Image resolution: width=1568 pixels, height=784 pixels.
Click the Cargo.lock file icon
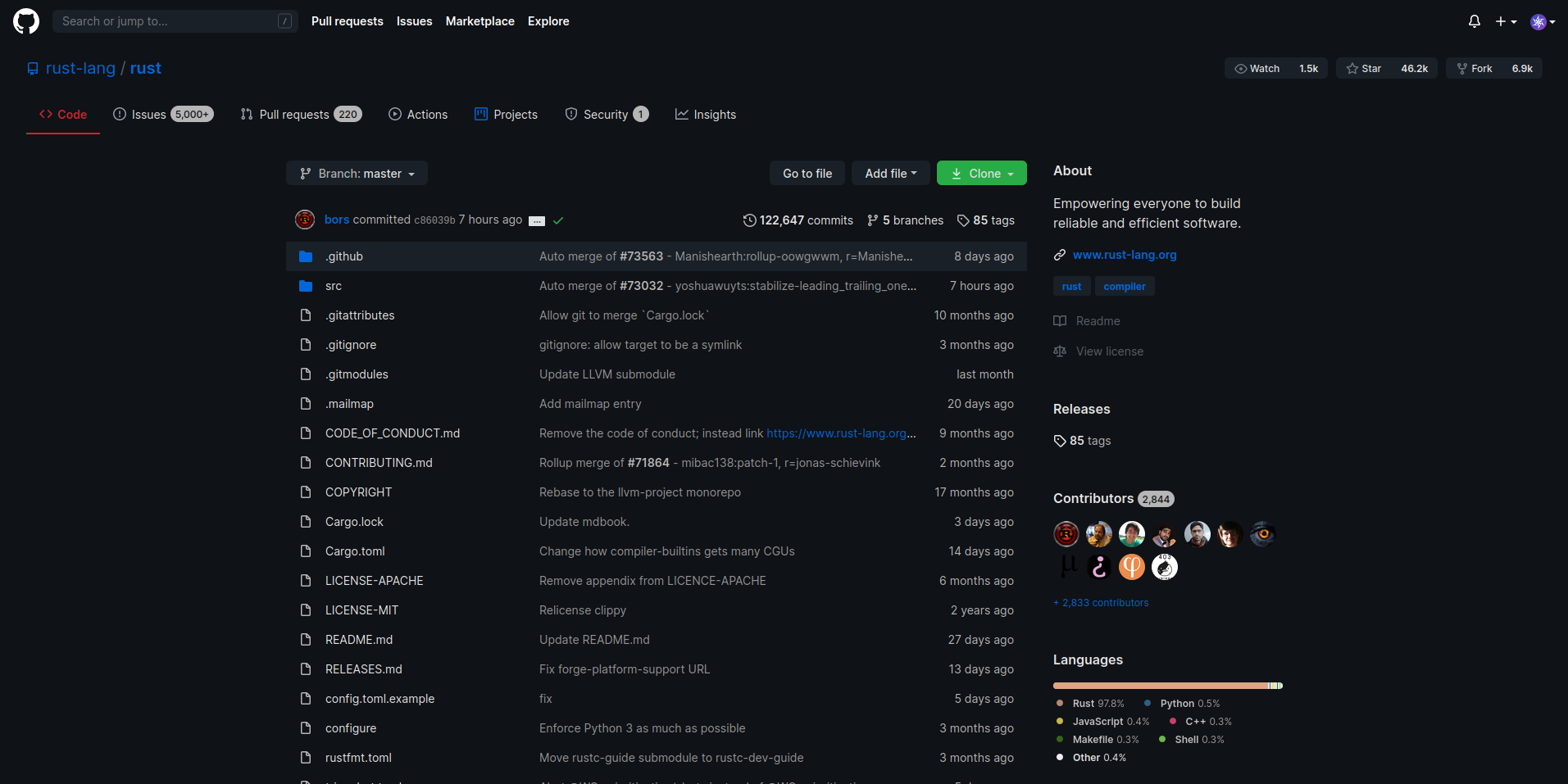point(306,522)
